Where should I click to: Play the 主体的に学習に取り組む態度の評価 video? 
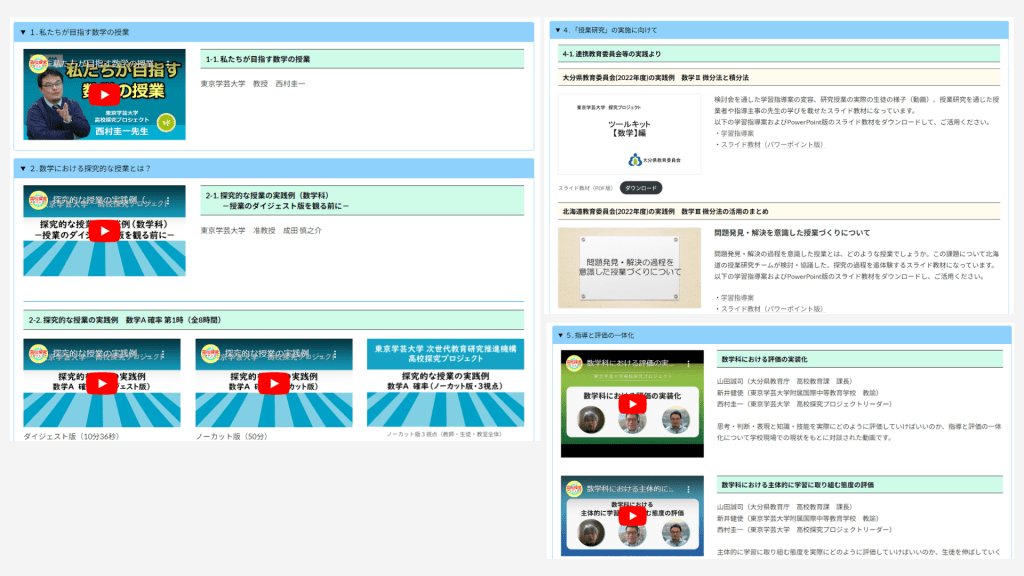pyautogui.click(x=632, y=514)
